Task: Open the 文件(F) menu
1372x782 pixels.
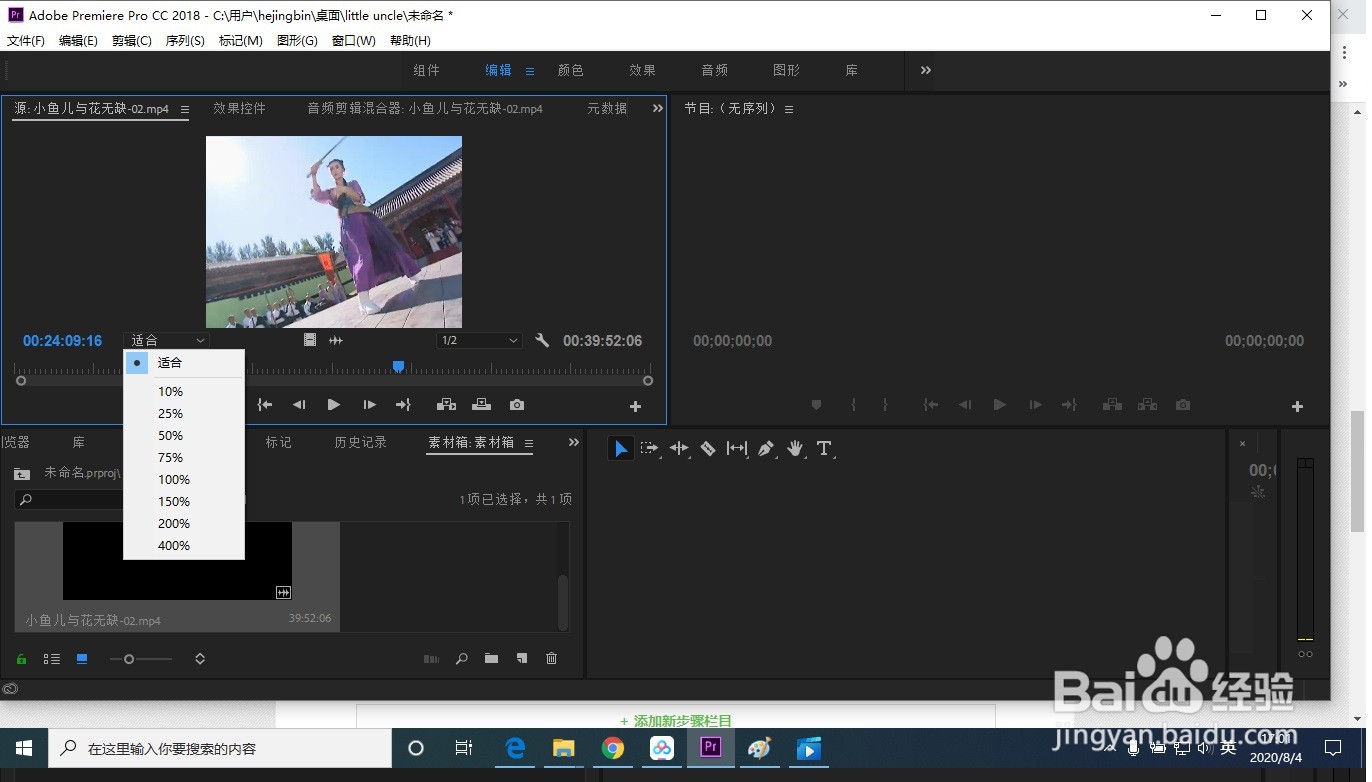Action: [x=26, y=41]
